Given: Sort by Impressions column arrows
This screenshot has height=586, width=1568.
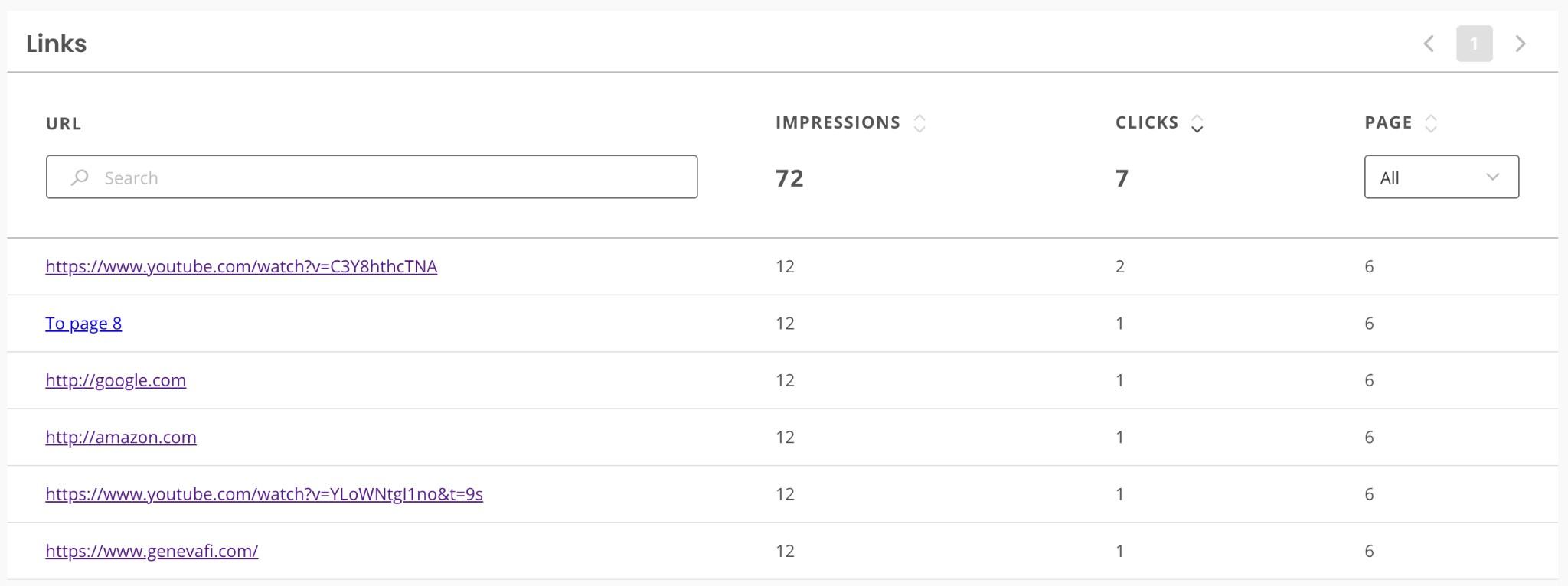Looking at the screenshot, I should pyautogui.click(x=920, y=123).
